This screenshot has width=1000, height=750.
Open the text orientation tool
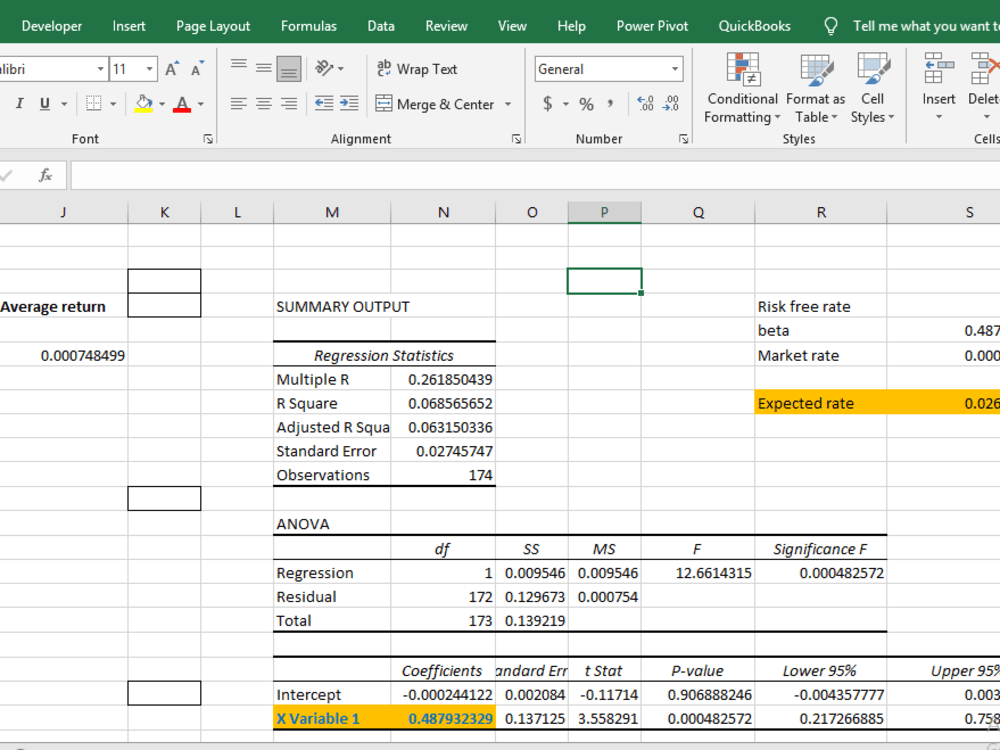pyautogui.click(x=329, y=68)
